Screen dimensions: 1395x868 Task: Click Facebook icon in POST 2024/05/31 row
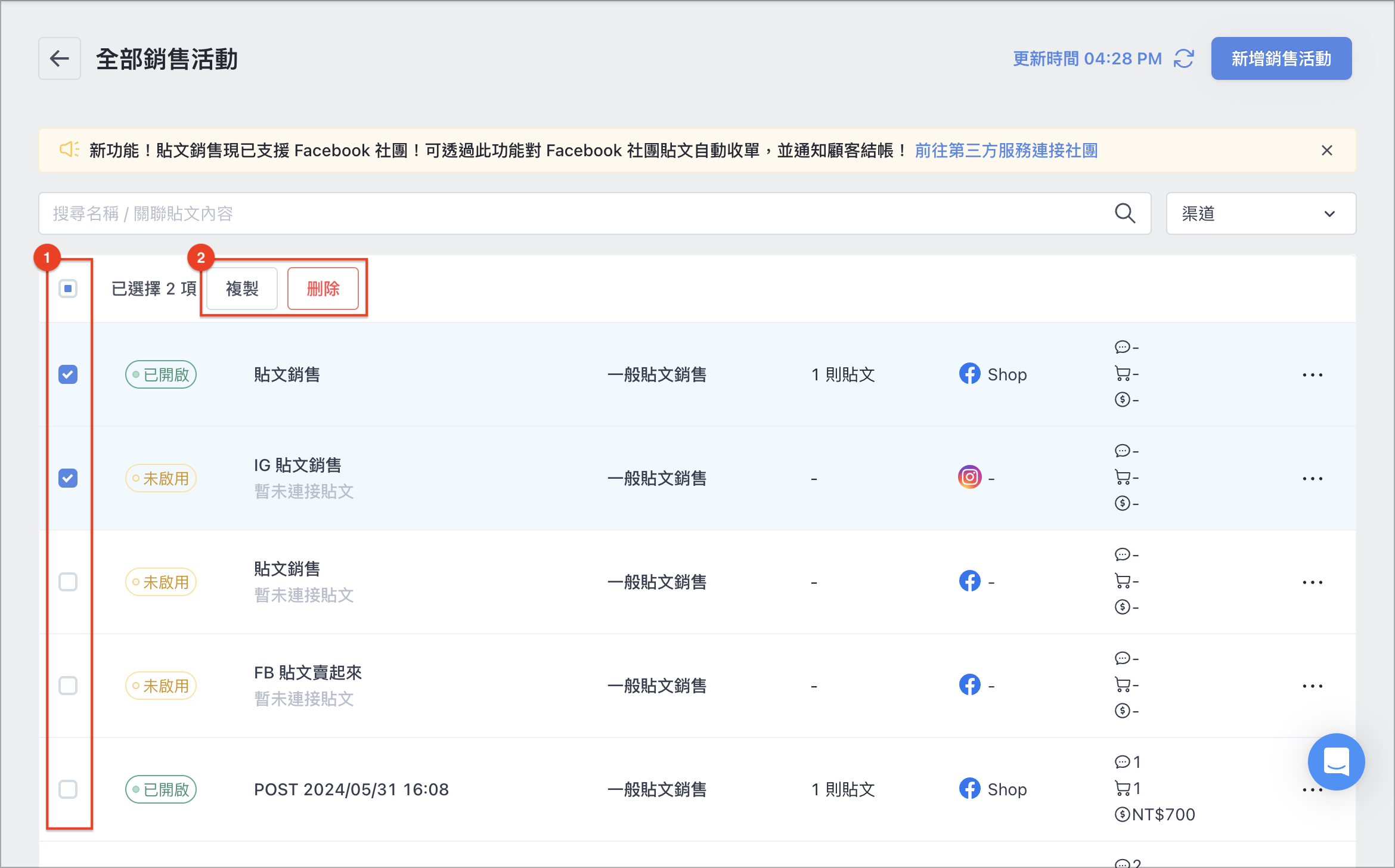coord(969,788)
